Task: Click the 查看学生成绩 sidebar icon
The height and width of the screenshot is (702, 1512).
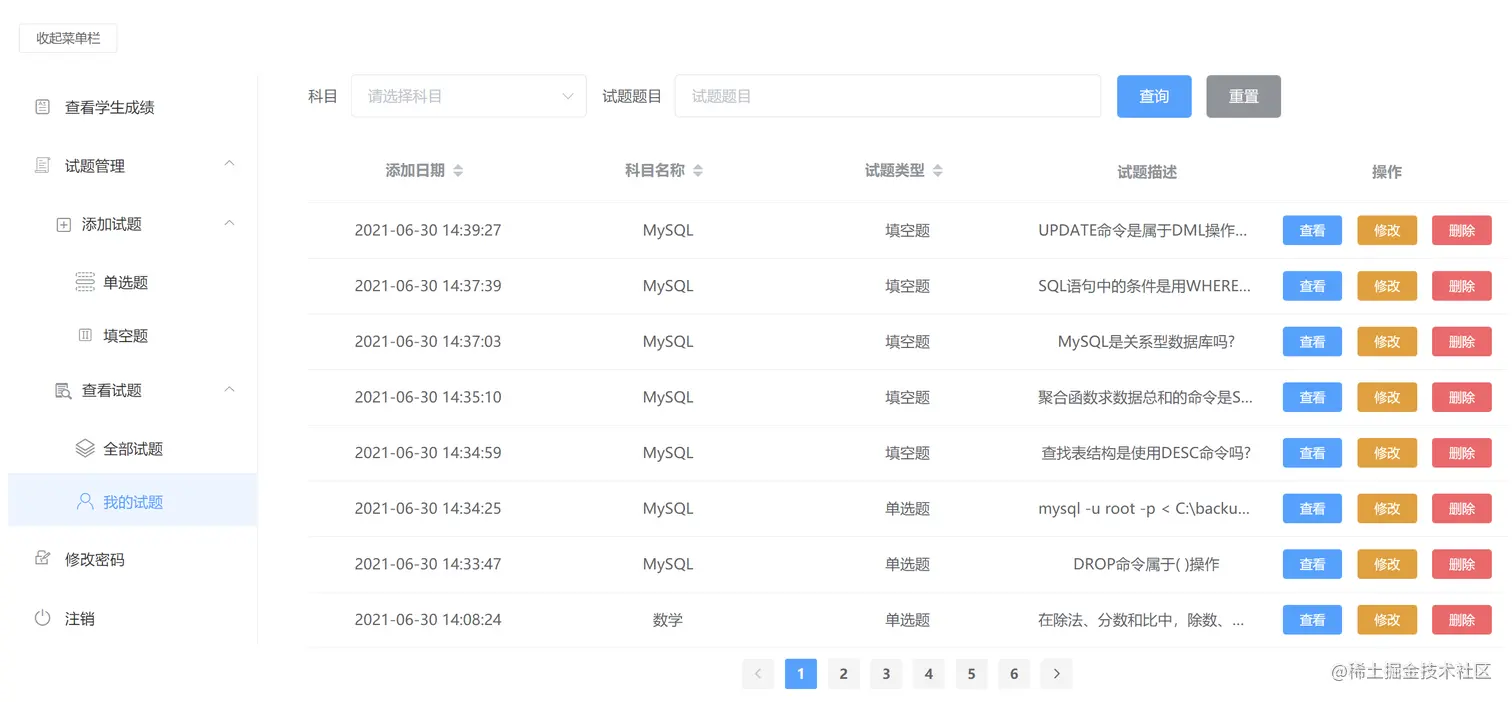Action: pos(42,107)
